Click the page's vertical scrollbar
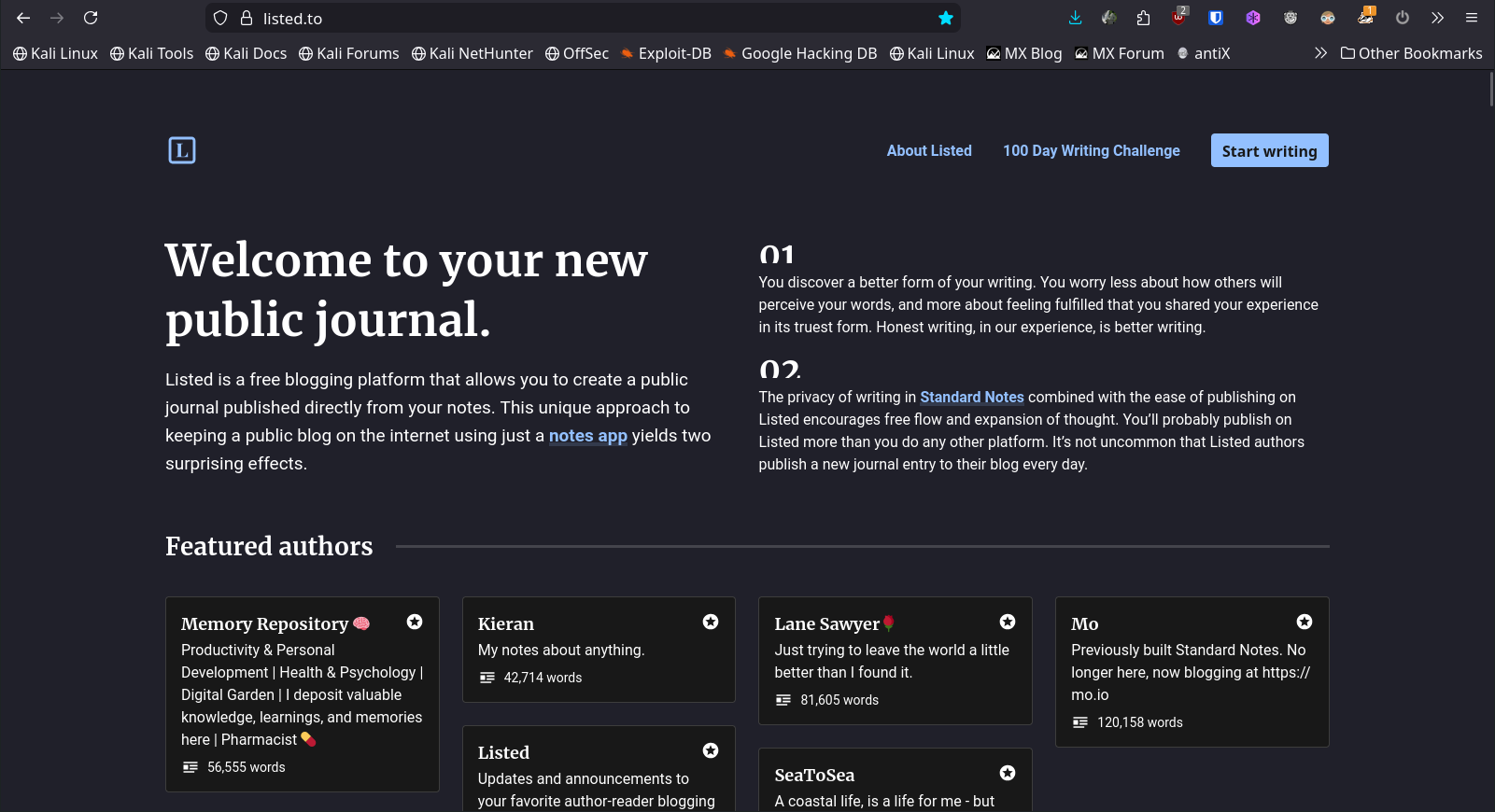 [x=1490, y=89]
